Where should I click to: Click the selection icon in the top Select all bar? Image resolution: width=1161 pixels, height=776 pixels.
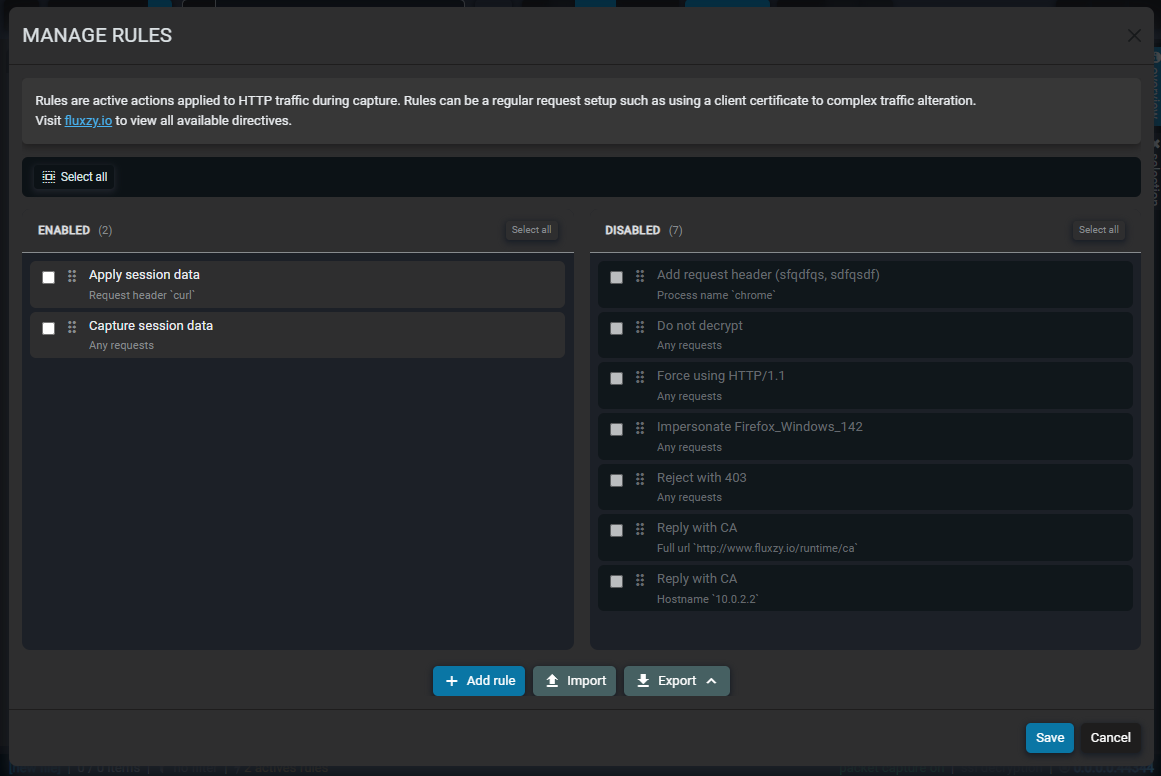48,176
